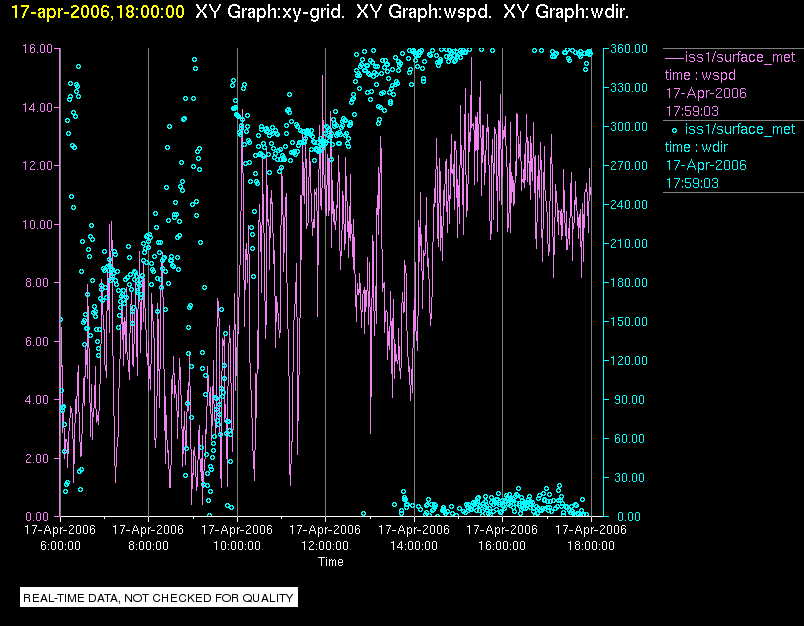Click the 8:00:00 time axis label
This screenshot has height=626, width=804.
click(x=148, y=546)
